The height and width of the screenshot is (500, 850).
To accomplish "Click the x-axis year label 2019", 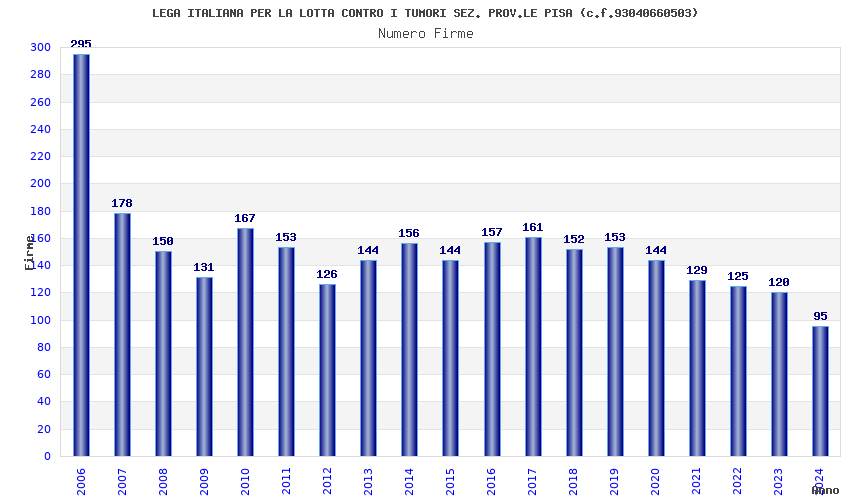I will point(615,482).
